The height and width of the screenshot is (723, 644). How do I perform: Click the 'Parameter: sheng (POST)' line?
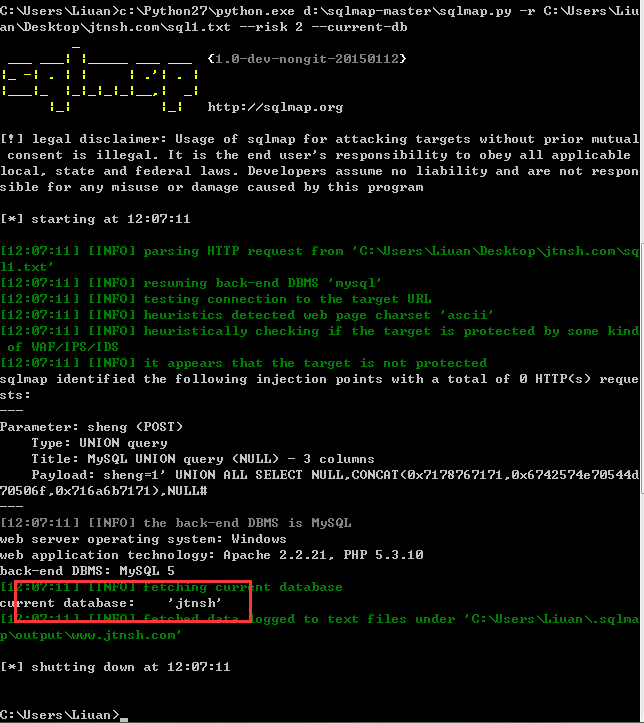92,427
